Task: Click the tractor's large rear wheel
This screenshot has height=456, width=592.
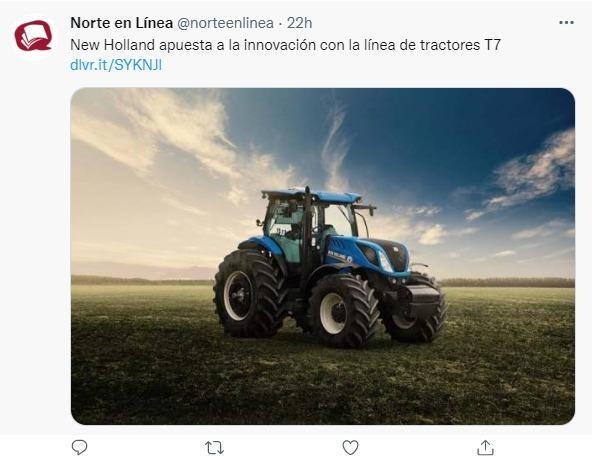Action: tap(249, 294)
